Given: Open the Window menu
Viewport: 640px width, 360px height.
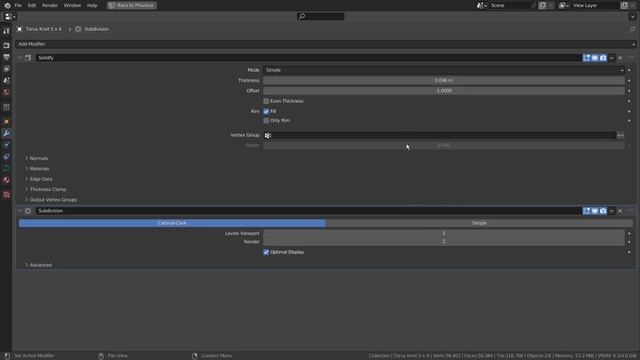Looking at the screenshot, I should click(72, 5).
